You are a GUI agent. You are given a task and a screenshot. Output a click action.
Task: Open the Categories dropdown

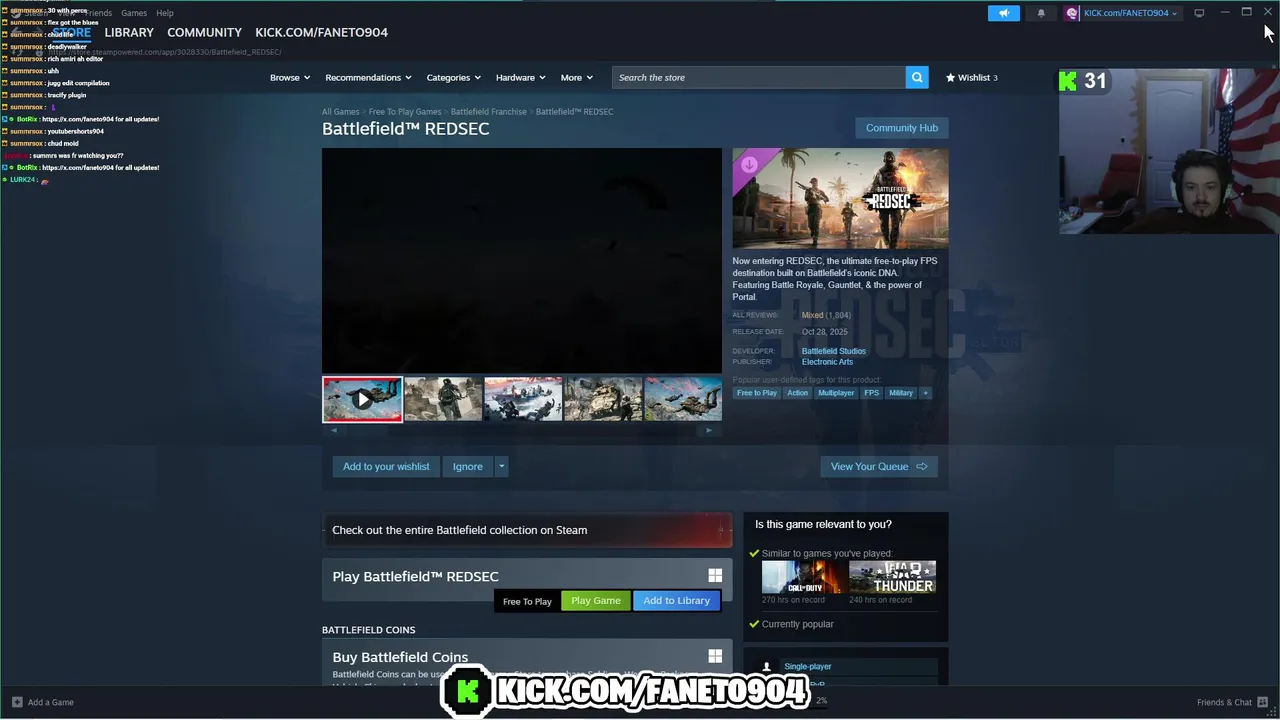click(x=454, y=77)
